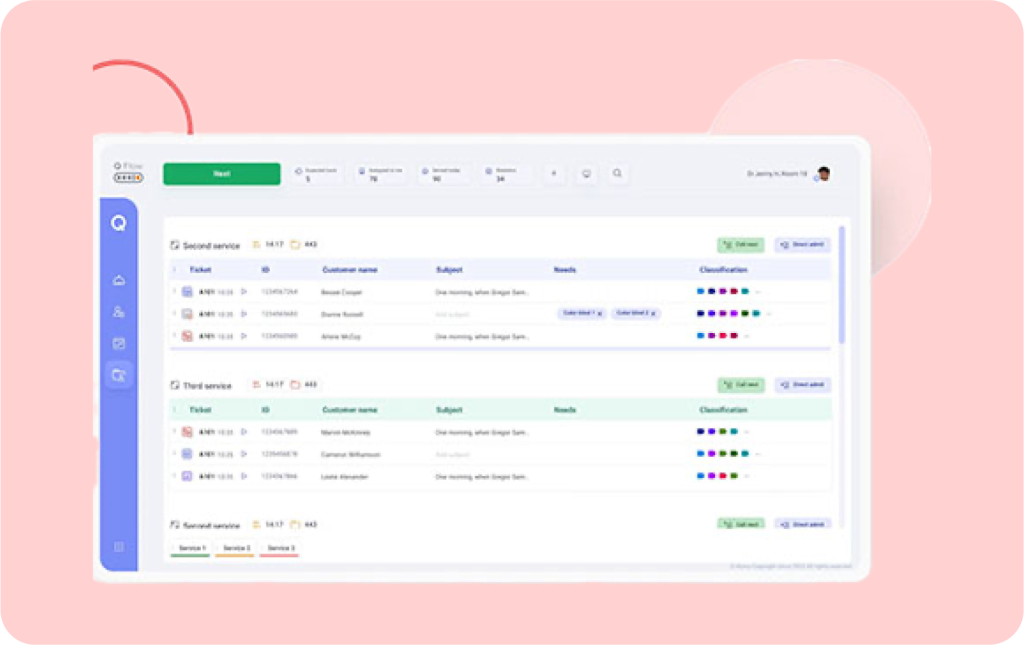Open the Home icon in left sidebar

tap(119, 280)
